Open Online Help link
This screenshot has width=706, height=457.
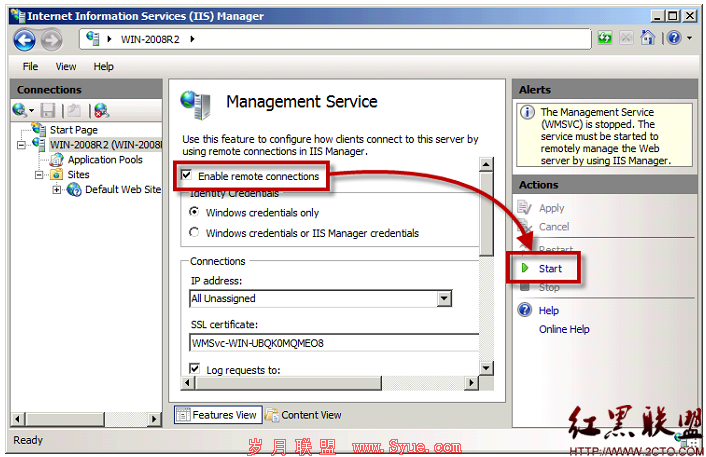pos(564,330)
